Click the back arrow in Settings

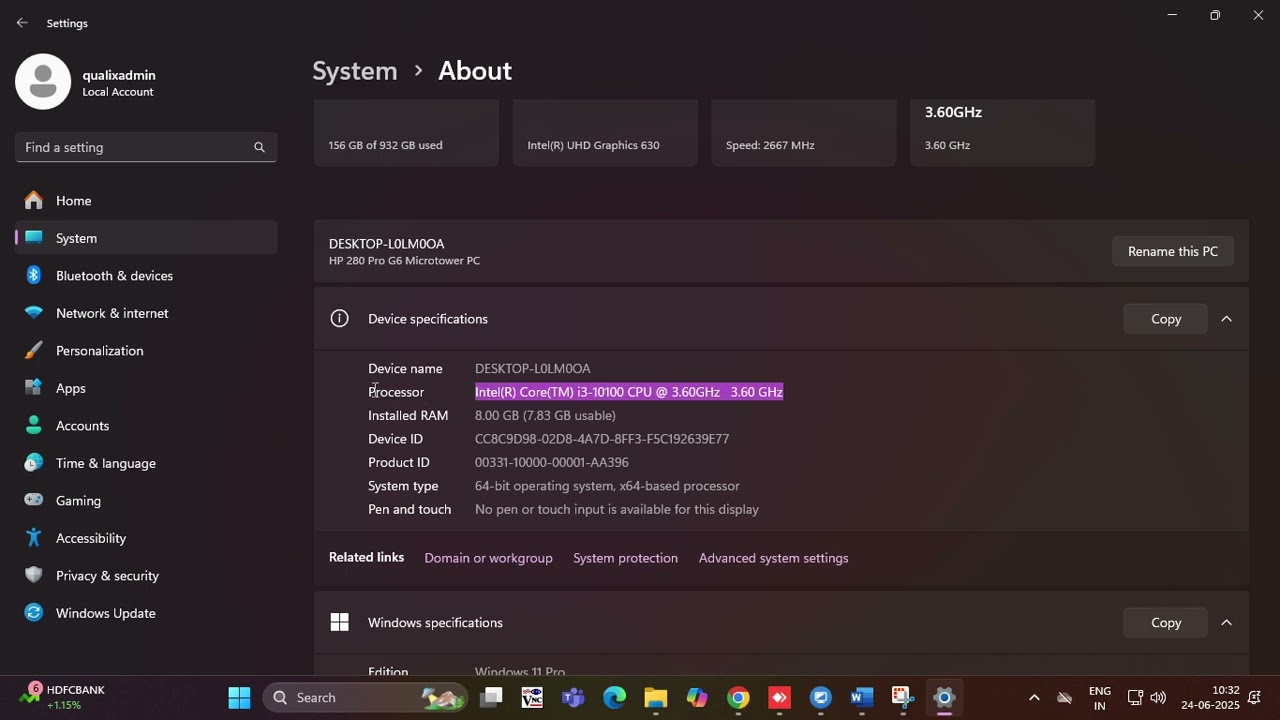(x=22, y=23)
